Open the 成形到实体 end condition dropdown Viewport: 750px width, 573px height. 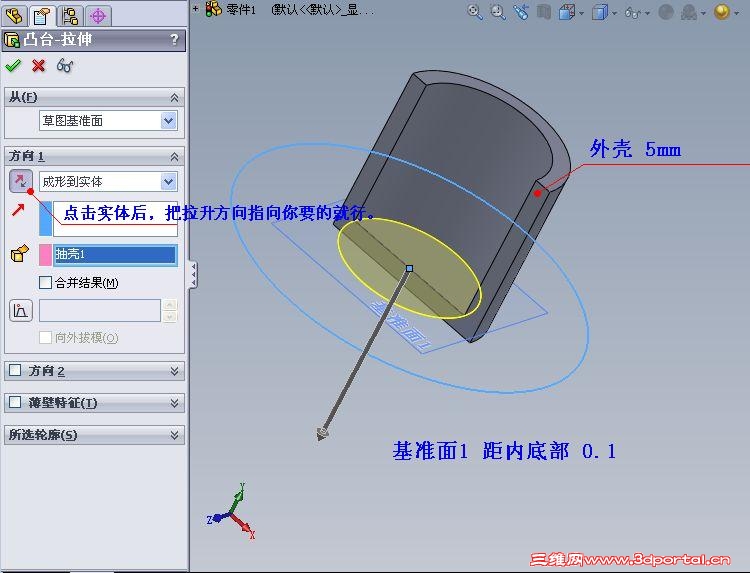pyautogui.click(x=168, y=181)
